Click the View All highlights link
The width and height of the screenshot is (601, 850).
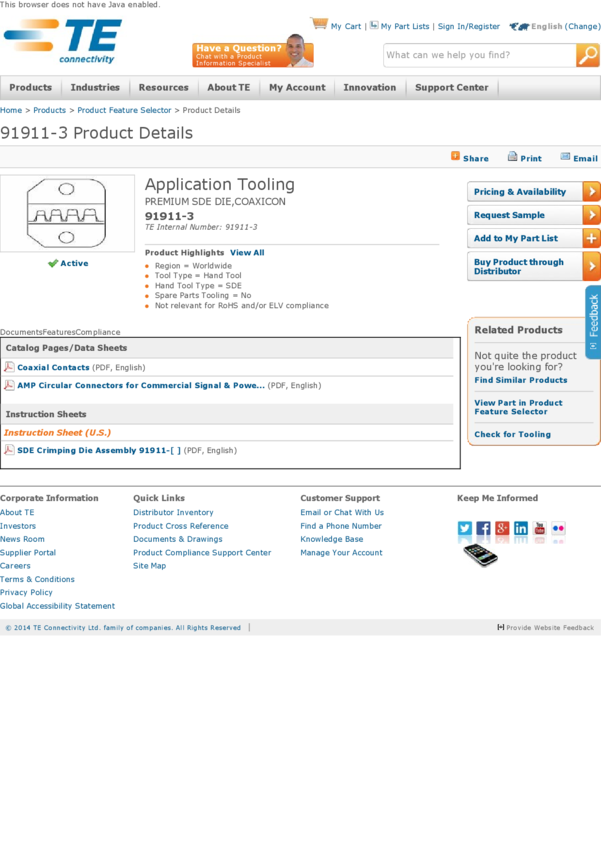247,253
